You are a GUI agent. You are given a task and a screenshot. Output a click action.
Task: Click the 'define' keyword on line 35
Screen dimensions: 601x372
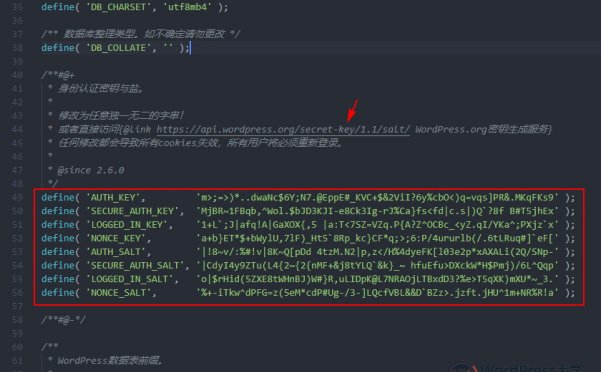click(x=58, y=7)
